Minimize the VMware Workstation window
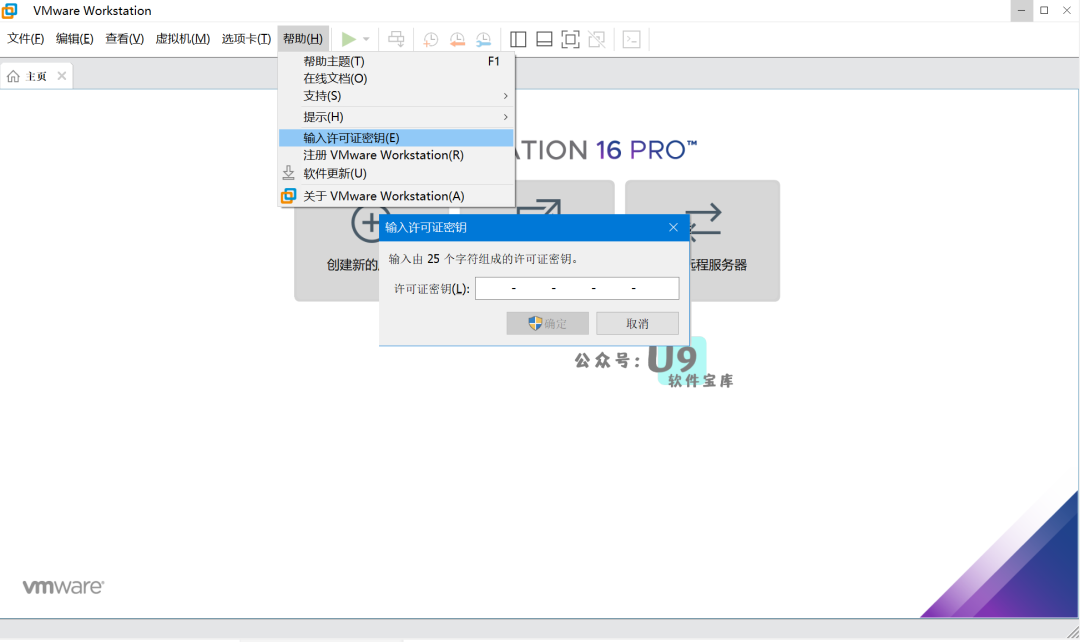The height and width of the screenshot is (642, 1080). [x=1021, y=10]
